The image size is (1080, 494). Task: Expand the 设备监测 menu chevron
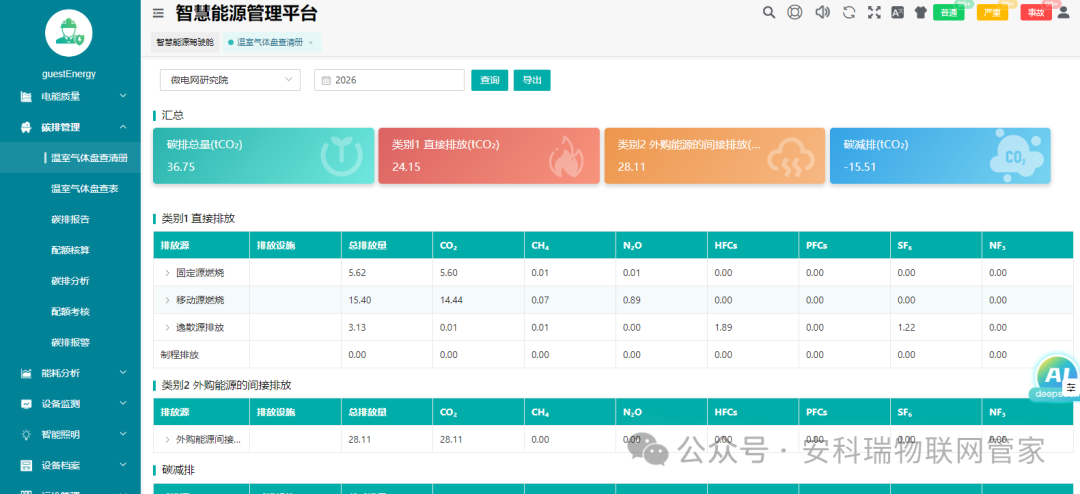[123, 404]
